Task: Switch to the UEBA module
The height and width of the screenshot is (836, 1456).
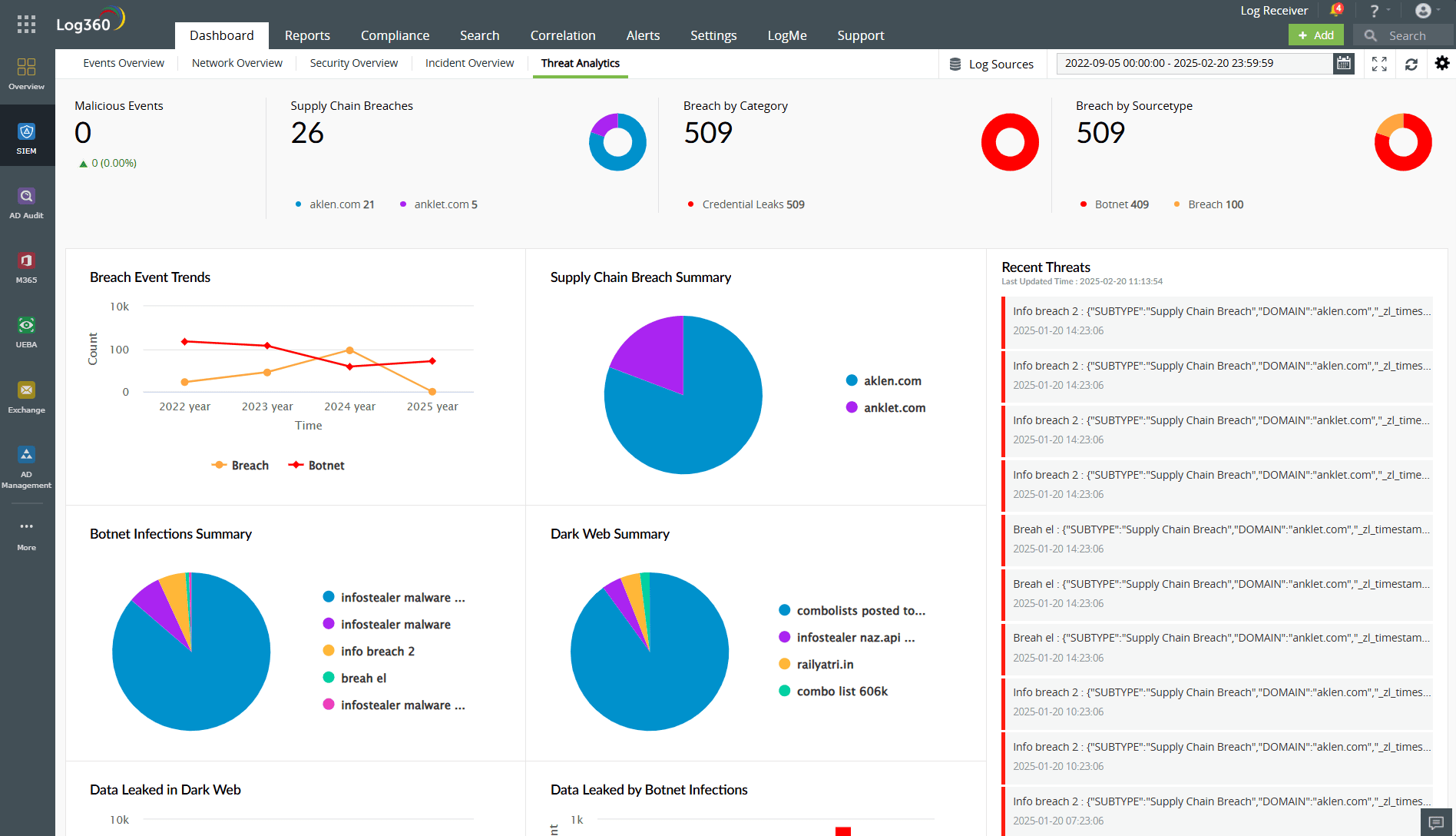Action: coord(27,330)
